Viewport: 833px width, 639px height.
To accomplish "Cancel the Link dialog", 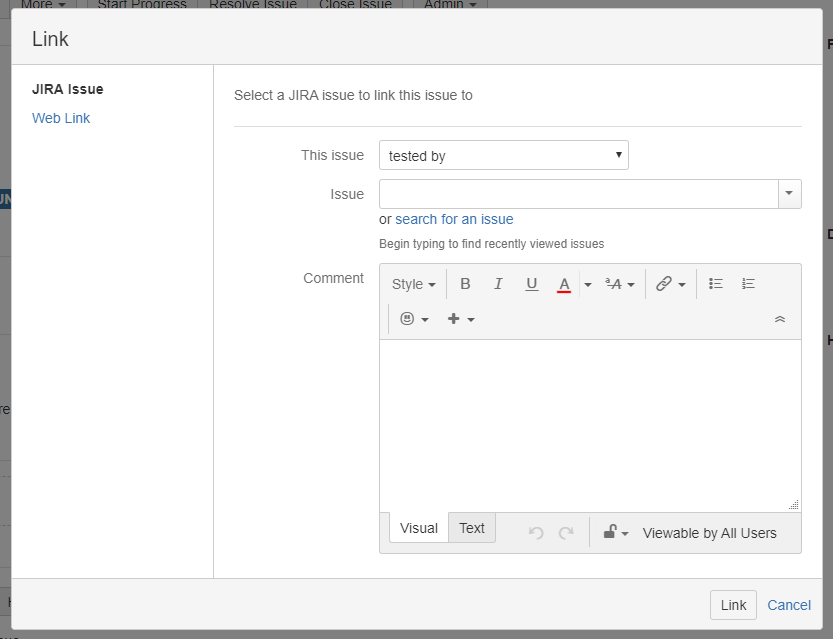I will [789, 605].
